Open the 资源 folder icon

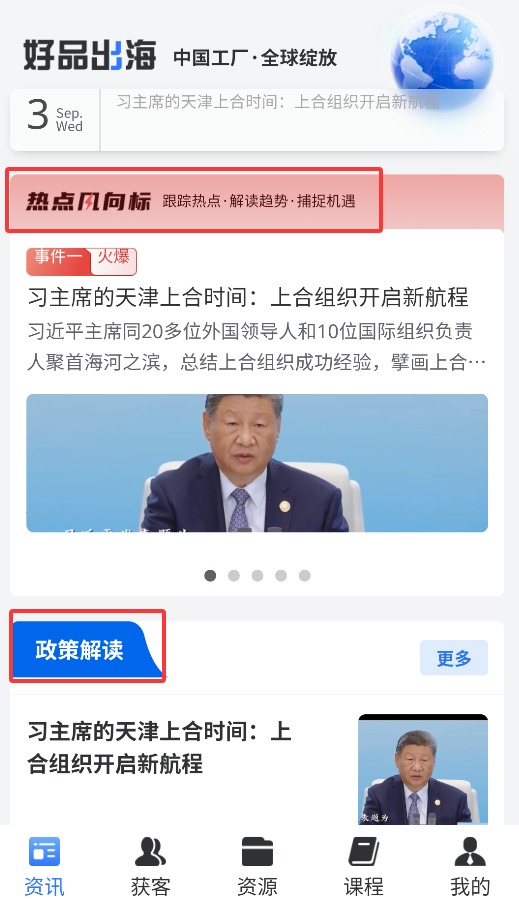(257, 851)
